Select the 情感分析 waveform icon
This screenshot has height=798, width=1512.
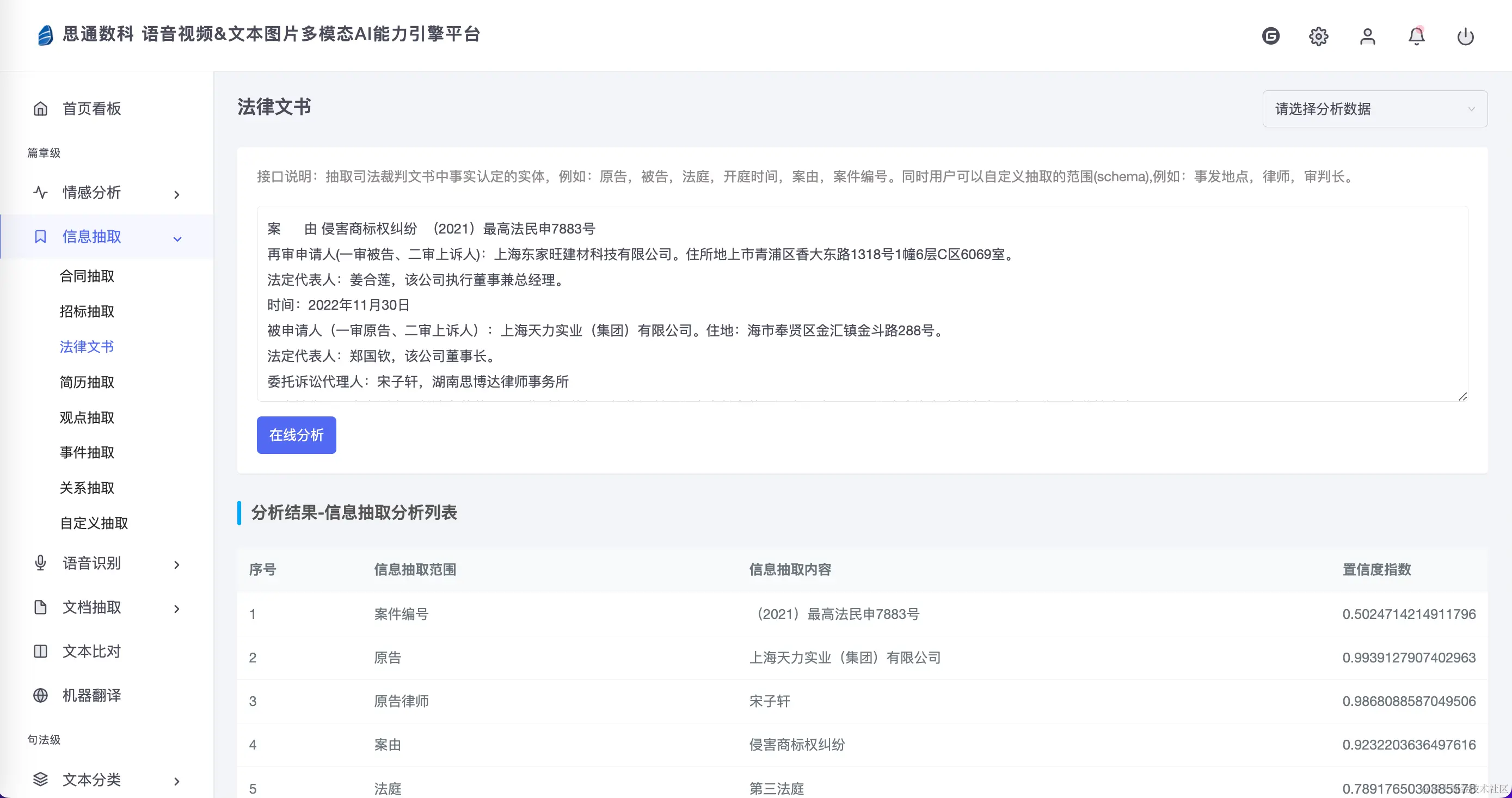[x=40, y=193]
